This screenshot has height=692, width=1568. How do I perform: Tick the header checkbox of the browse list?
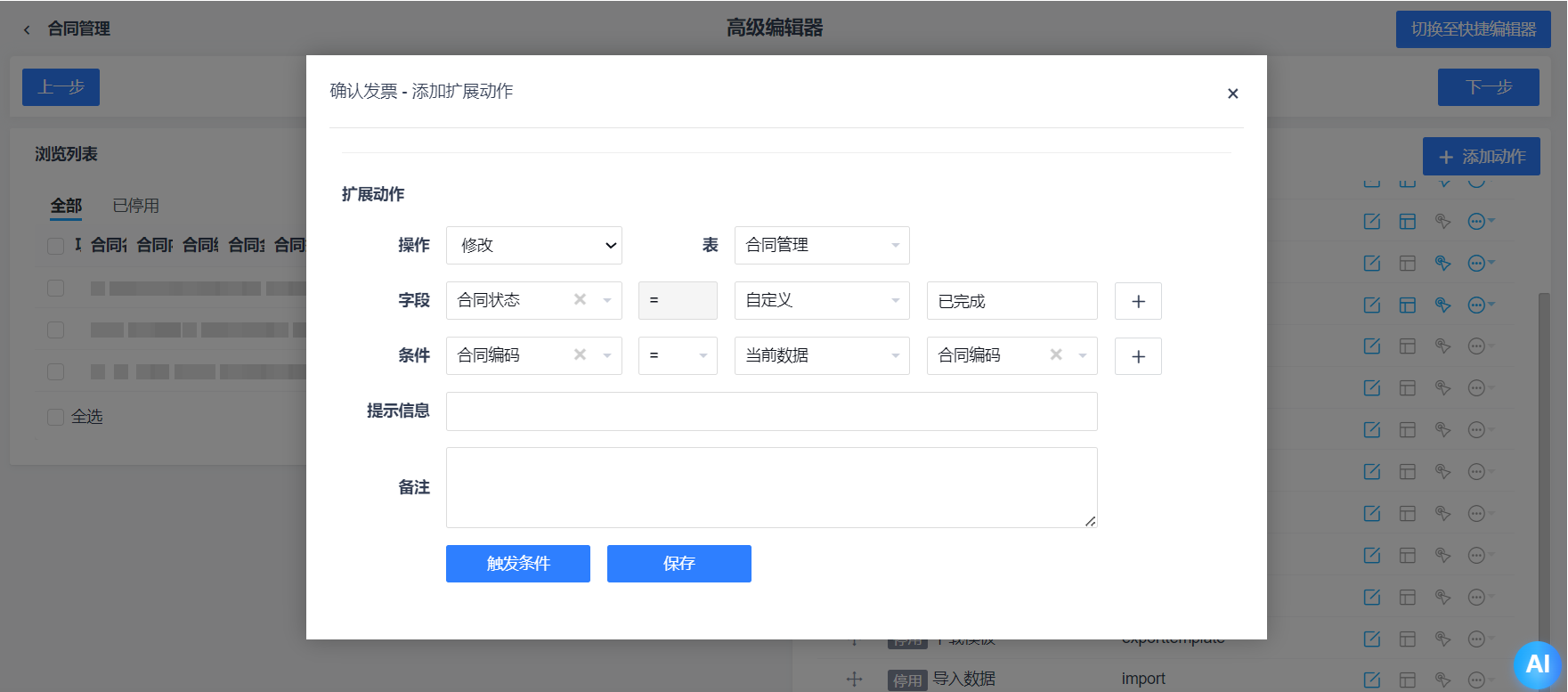pyautogui.click(x=56, y=246)
